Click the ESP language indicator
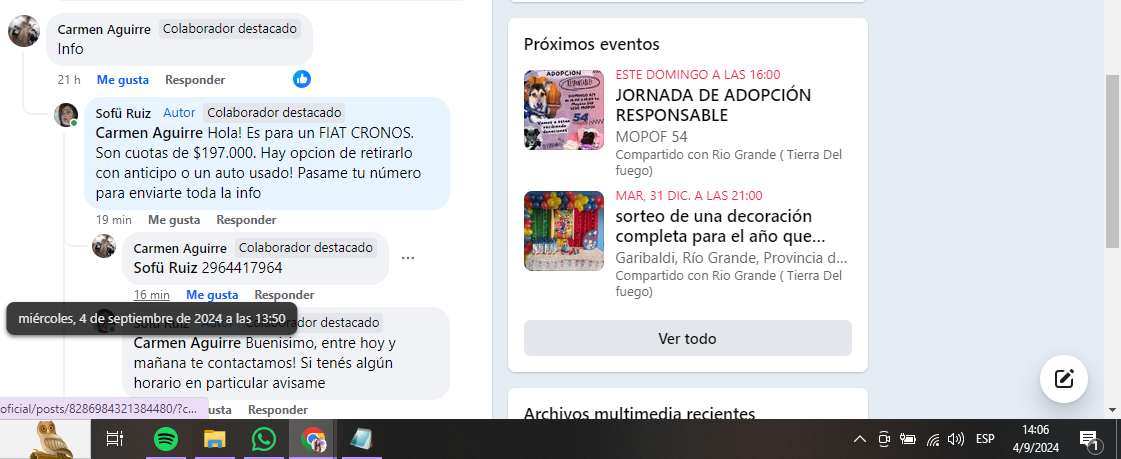1121x459 pixels. 985,439
